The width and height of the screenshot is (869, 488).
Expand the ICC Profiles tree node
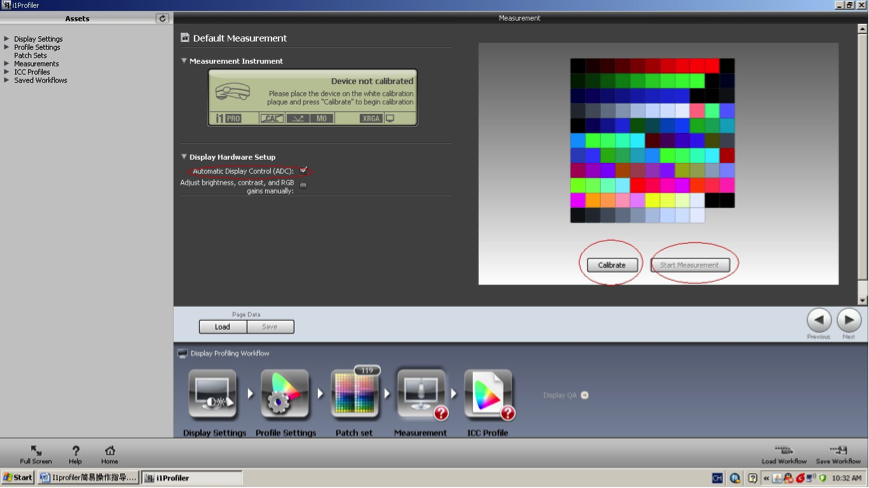point(7,72)
